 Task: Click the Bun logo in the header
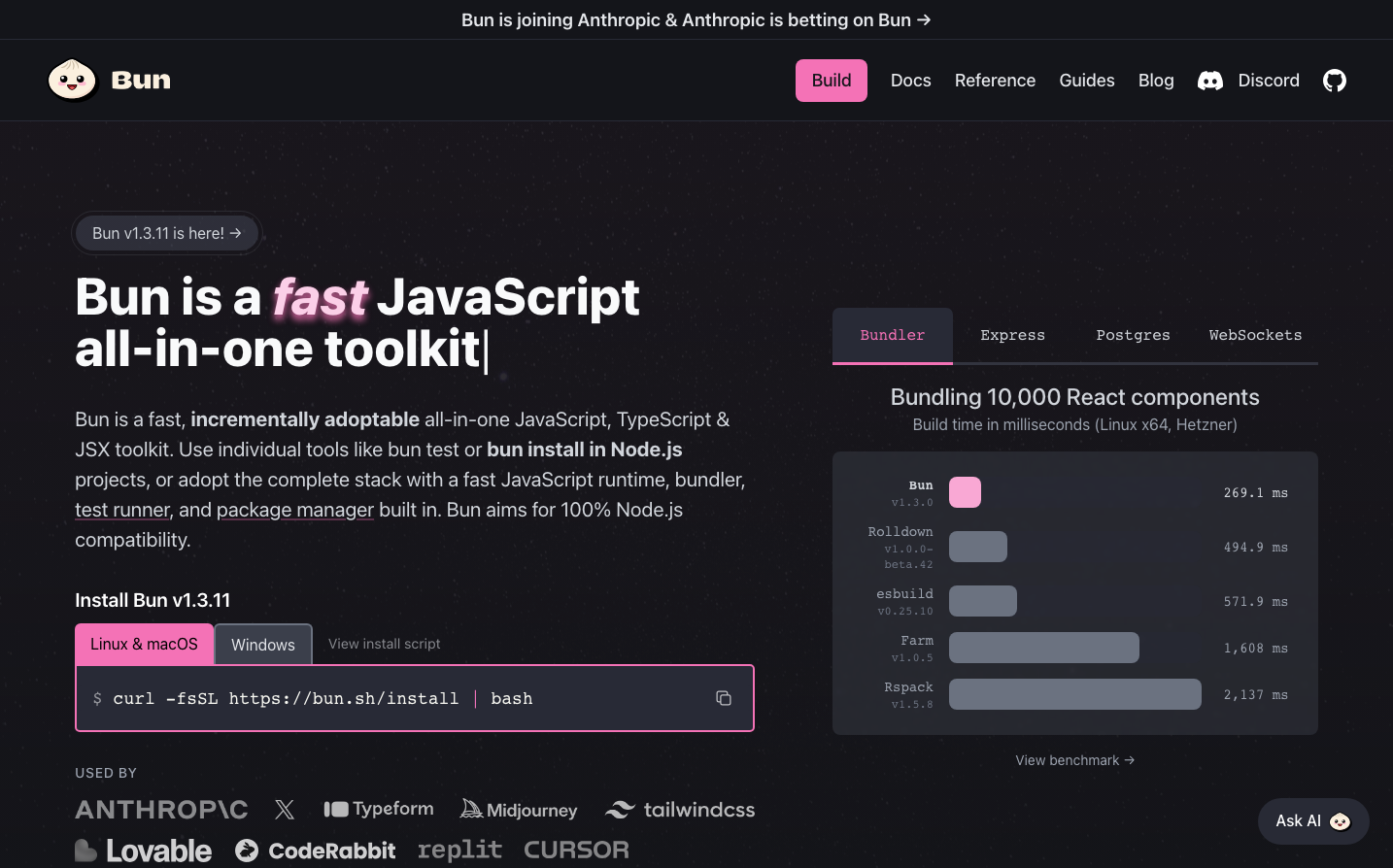pos(109,81)
